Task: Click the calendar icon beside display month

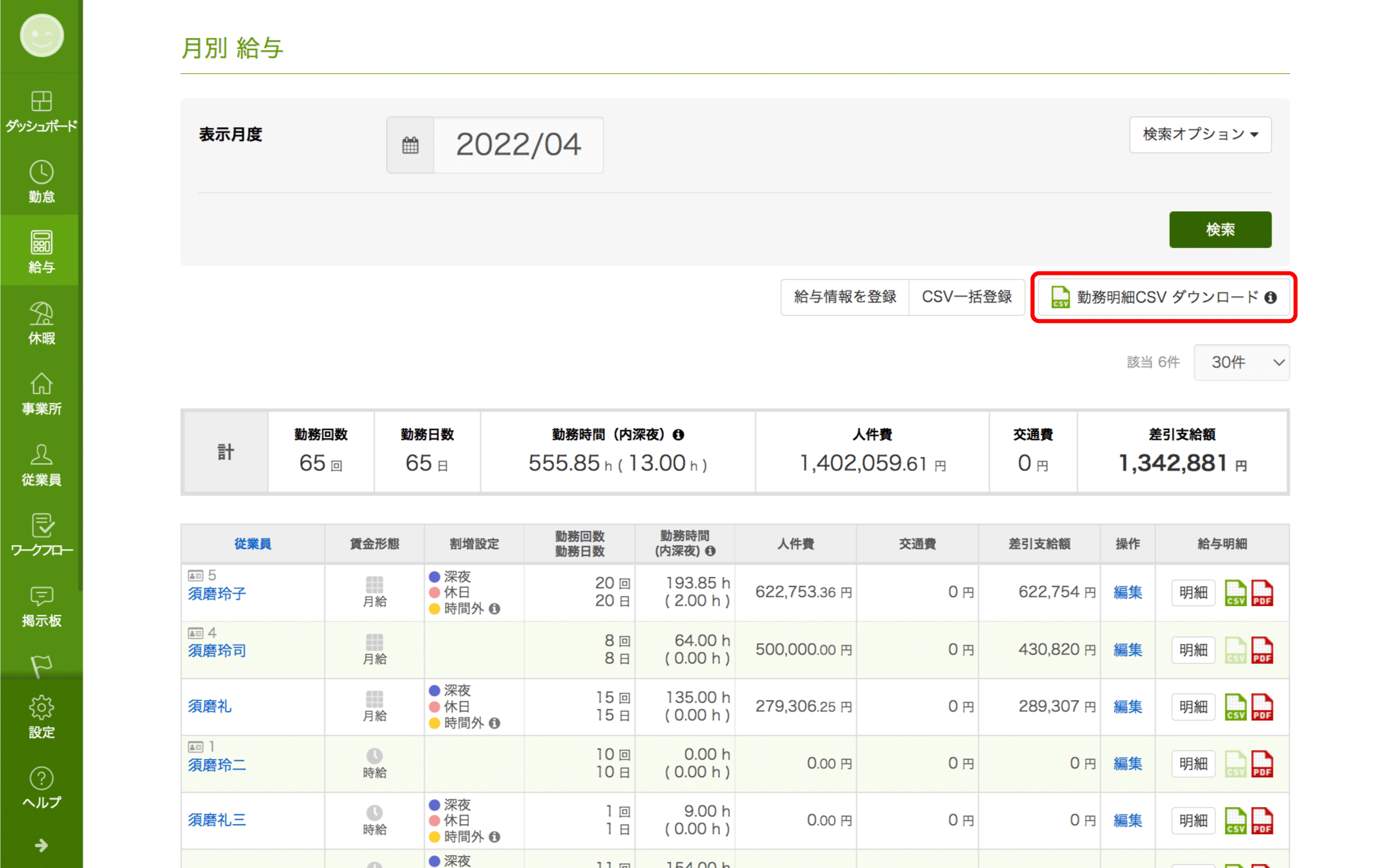Action: pos(411,145)
